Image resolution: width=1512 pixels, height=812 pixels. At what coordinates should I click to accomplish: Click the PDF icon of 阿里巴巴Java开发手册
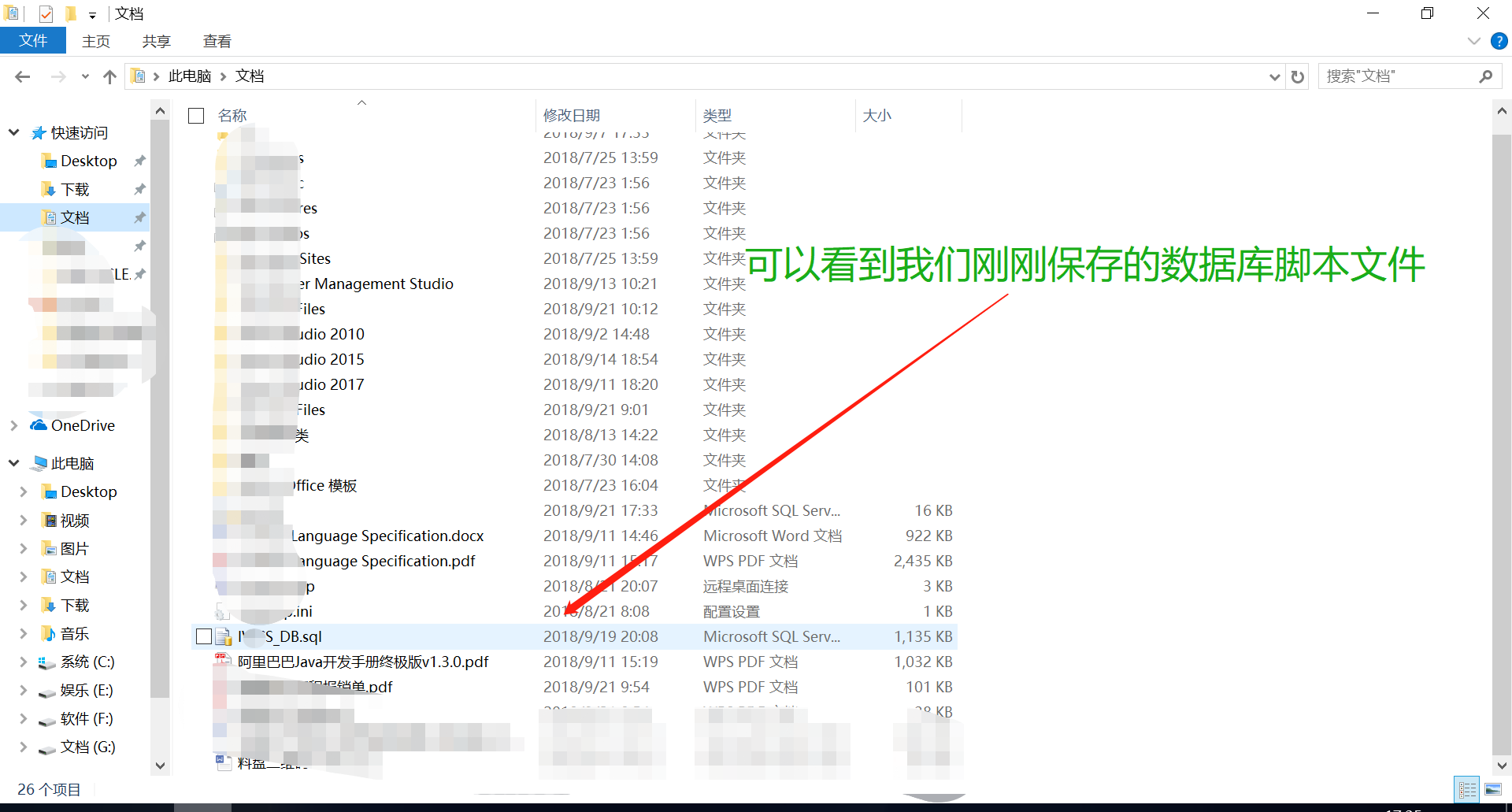tap(224, 662)
